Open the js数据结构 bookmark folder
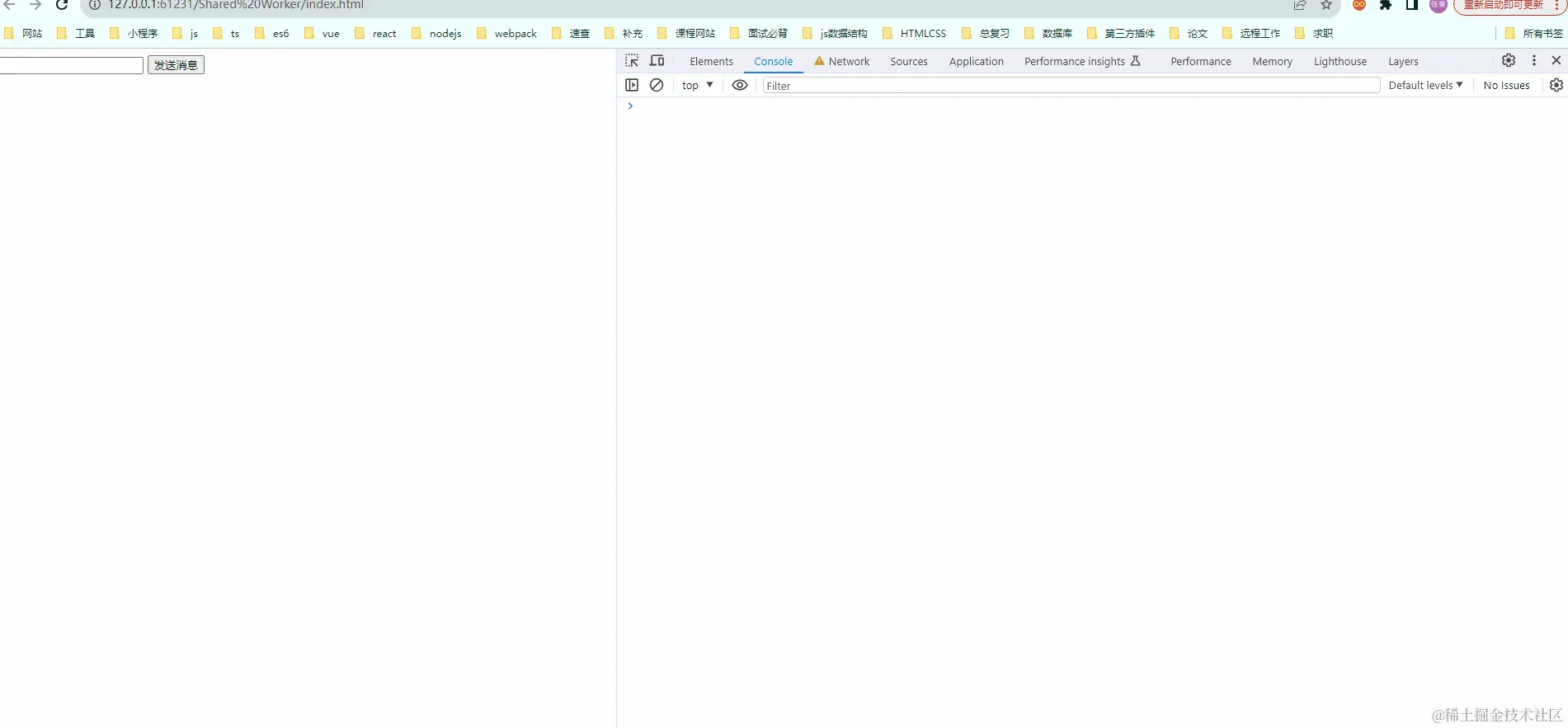Viewport: 1568px width, 728px height. (x=835, y=34)
